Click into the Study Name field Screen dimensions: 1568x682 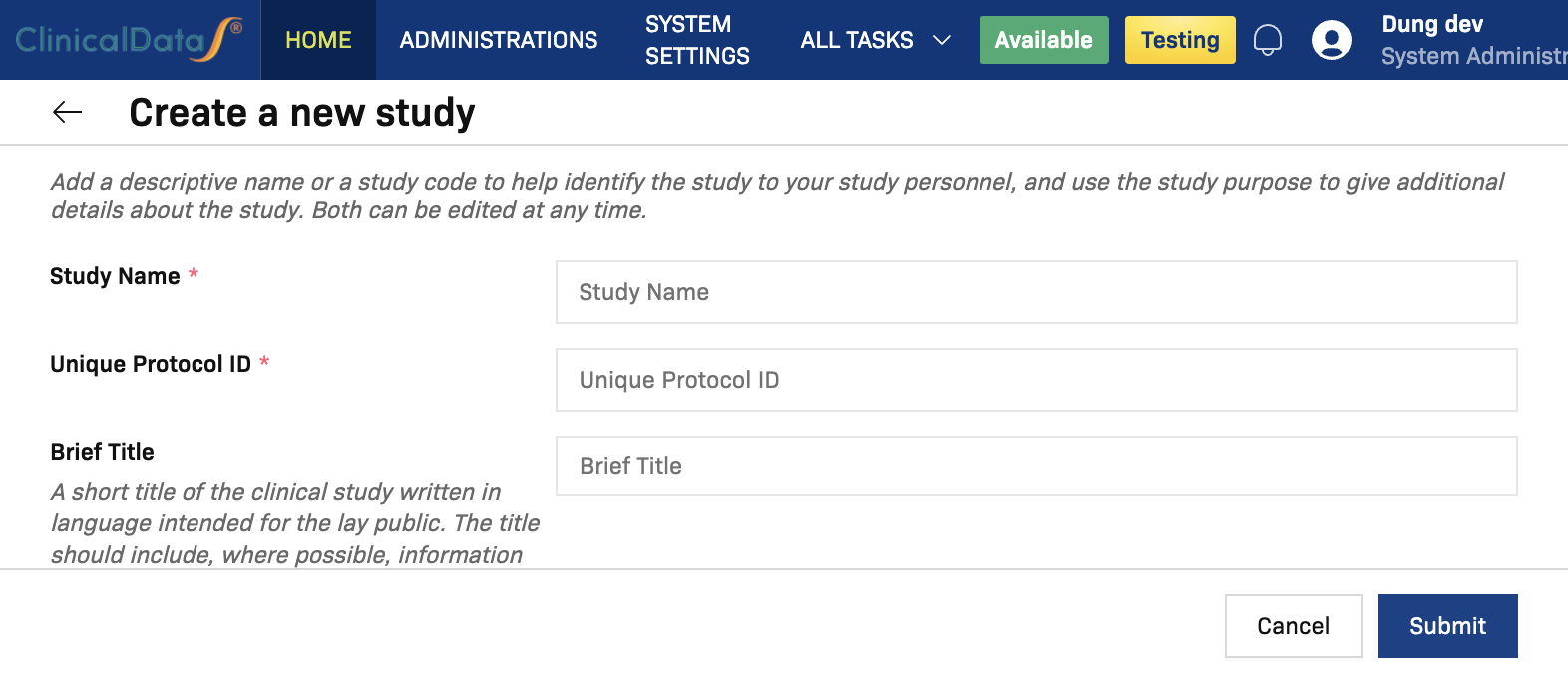[x=1035, y=292]
